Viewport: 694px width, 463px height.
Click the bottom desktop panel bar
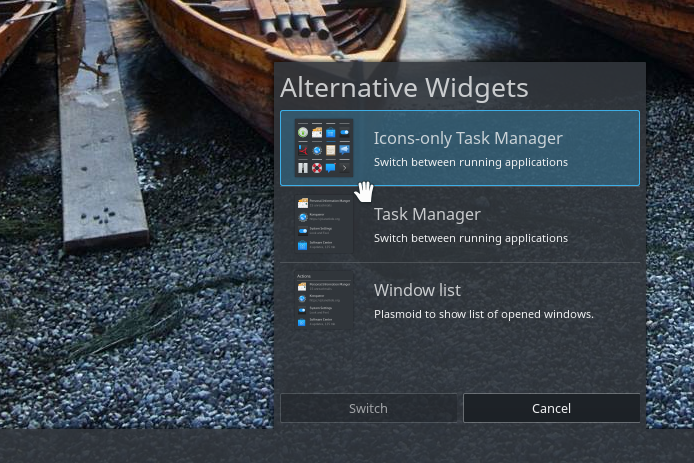tap(347, 446)
